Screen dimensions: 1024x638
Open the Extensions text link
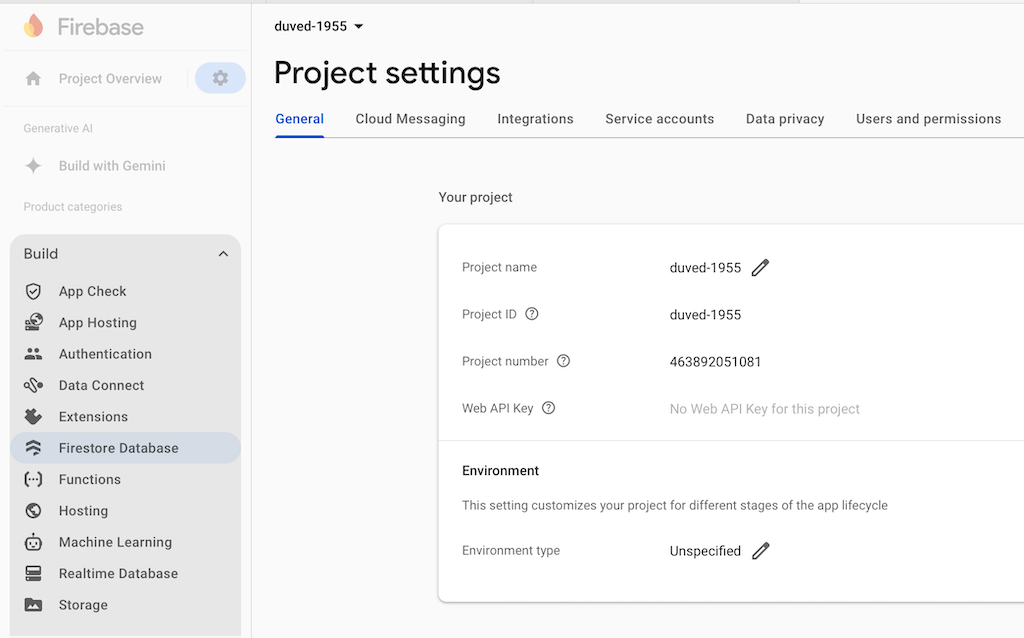(x=93, y=417)
